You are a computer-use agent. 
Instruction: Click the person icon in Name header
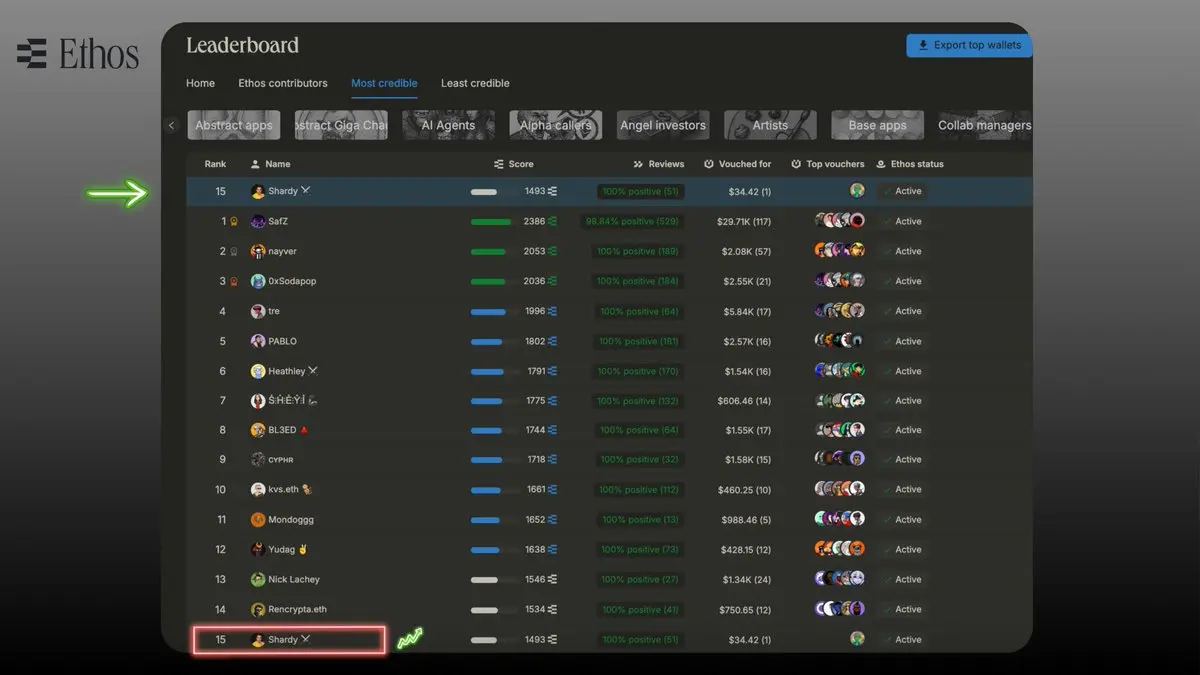(x=255, y=164)
